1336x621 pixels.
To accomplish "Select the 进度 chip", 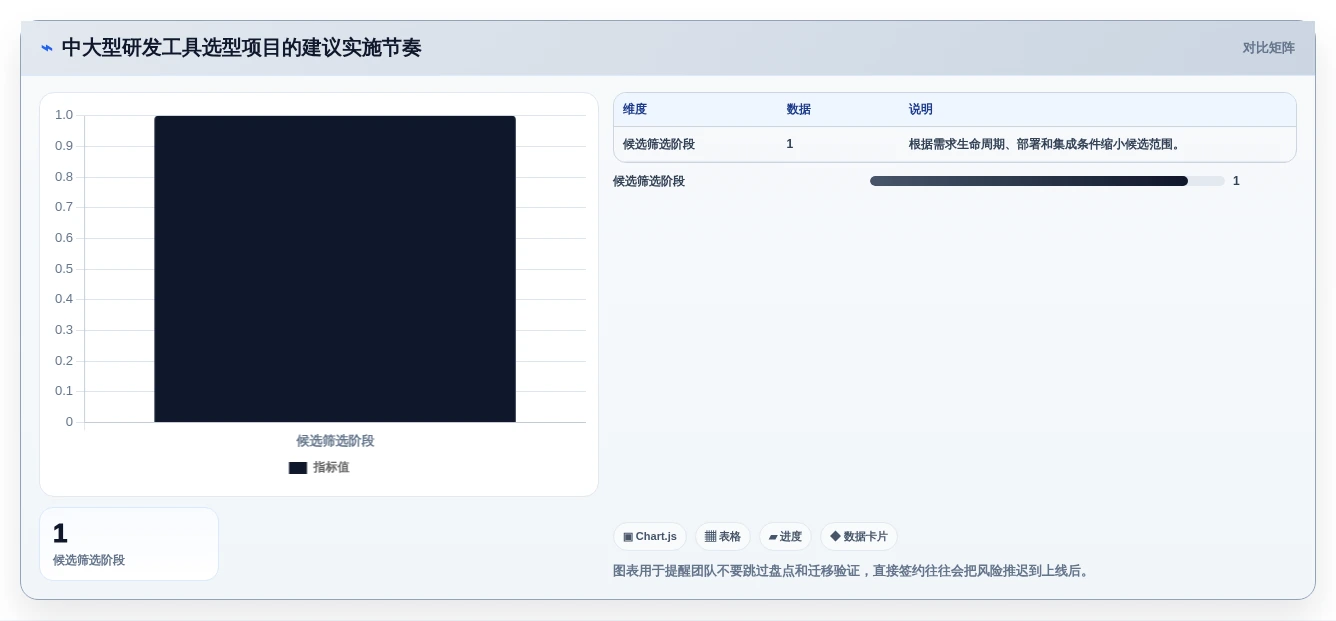I will click(785, 537).
